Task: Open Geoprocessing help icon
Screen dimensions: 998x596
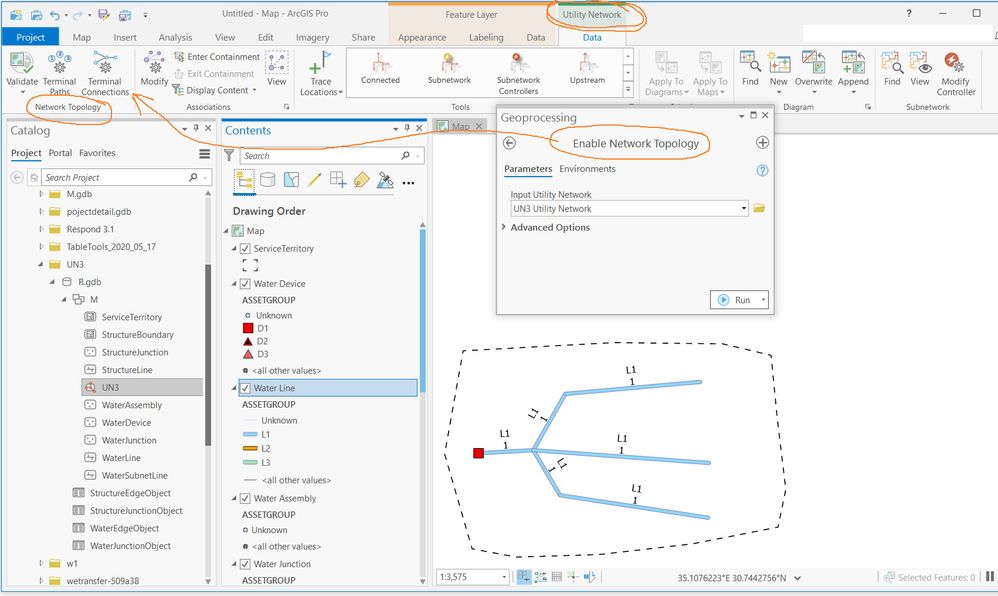Action: coord(762,171)
